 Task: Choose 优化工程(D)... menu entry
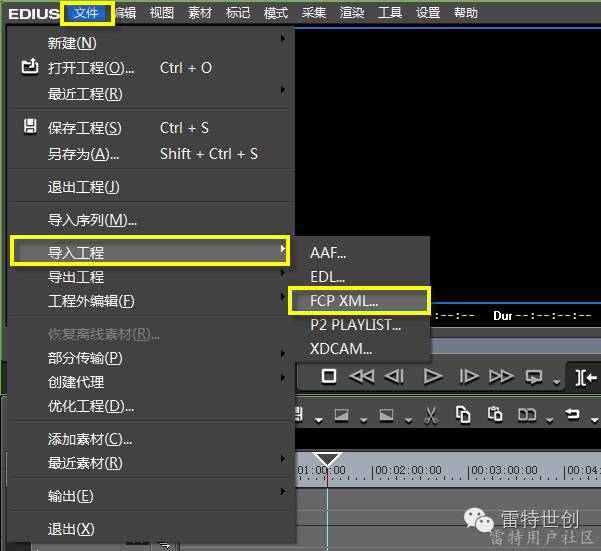click(x=151, y=406)
